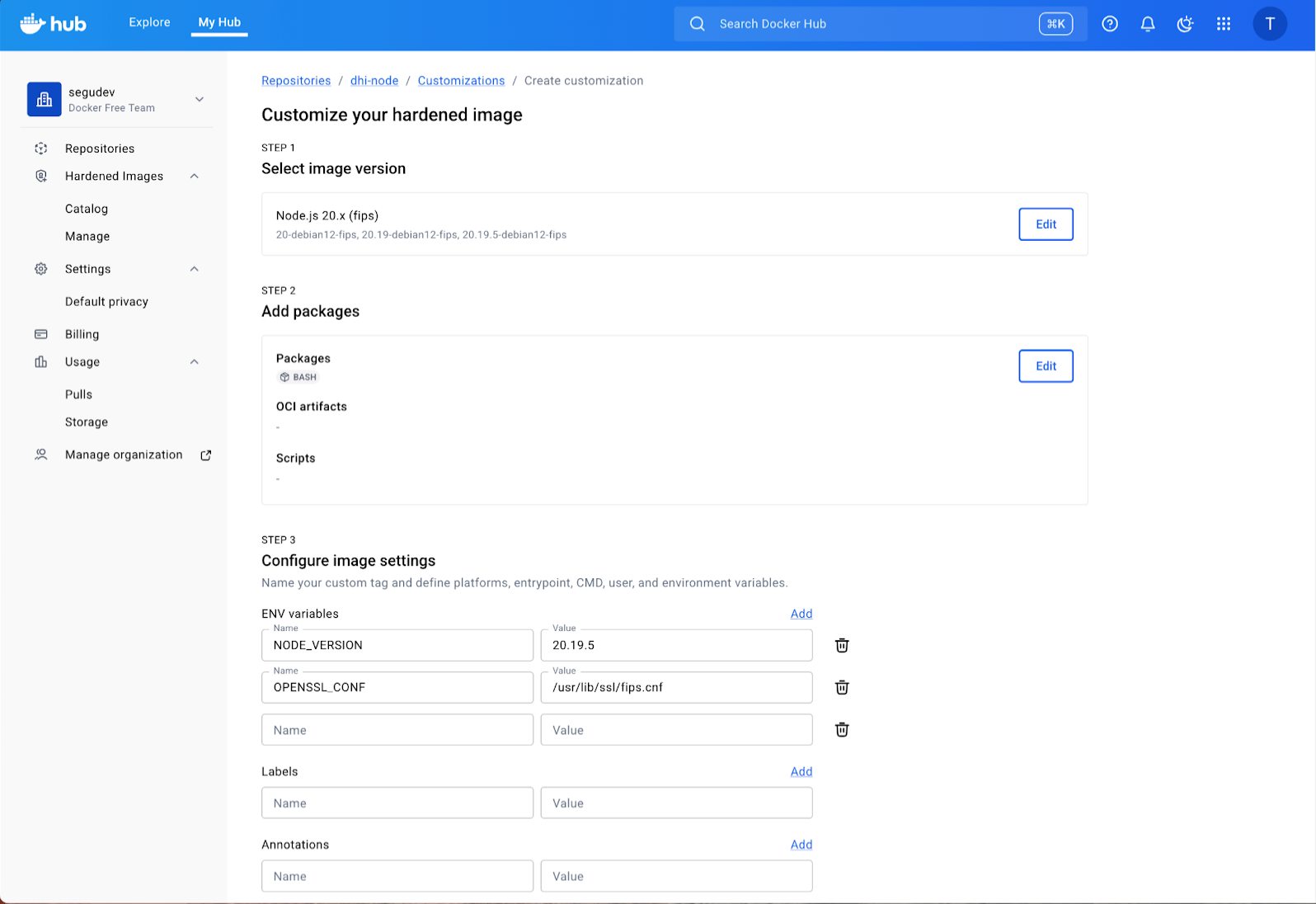Delete the OPENSSL_CONF env variable

coord(841,687)
